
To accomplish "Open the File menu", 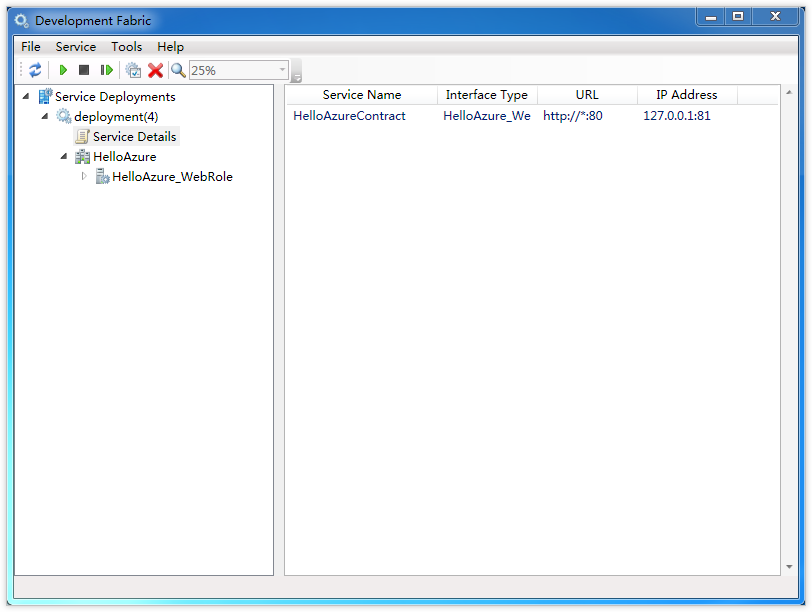I will coord(31,47).
